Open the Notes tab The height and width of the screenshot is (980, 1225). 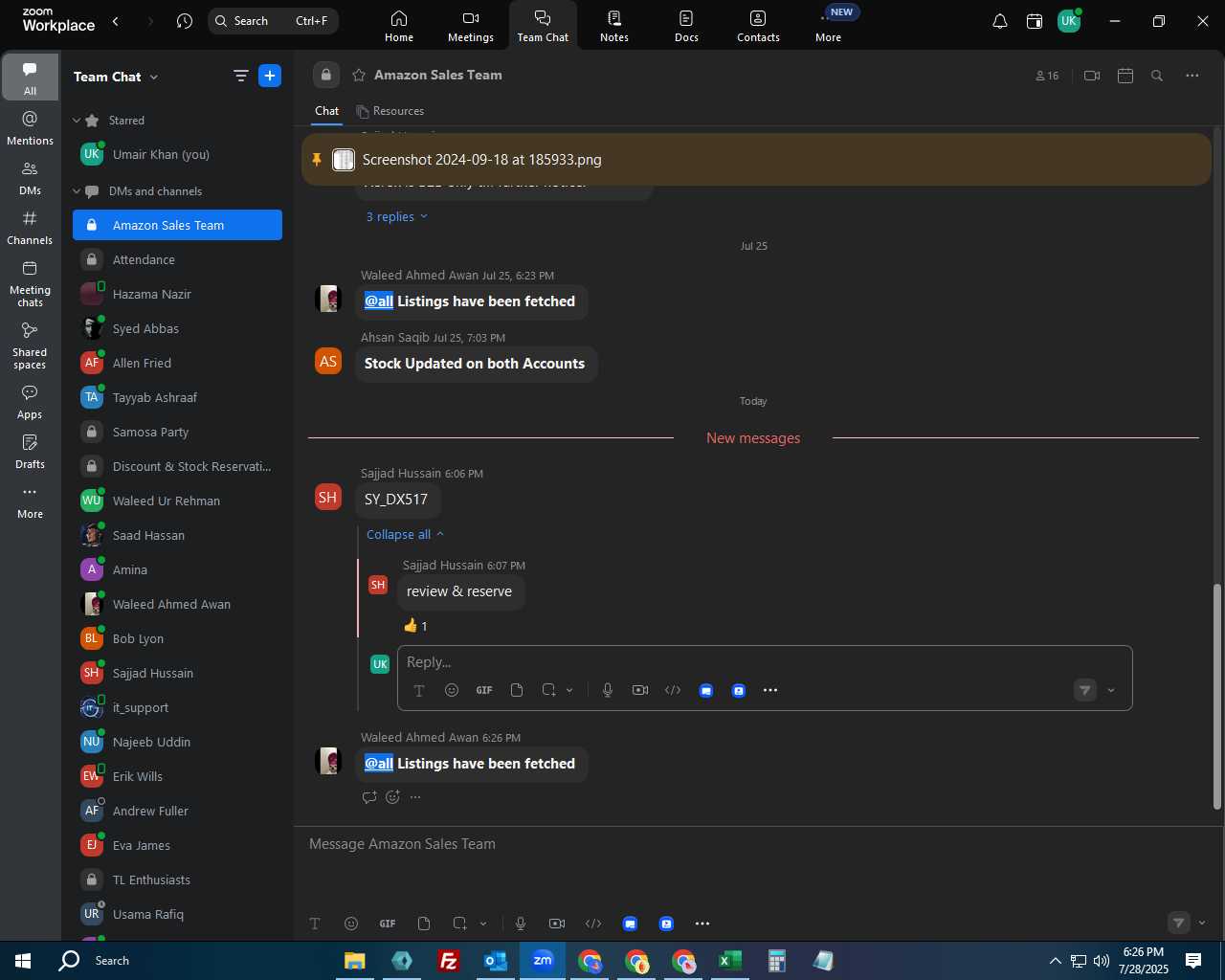pyautogui.click(x=614, y=26)
